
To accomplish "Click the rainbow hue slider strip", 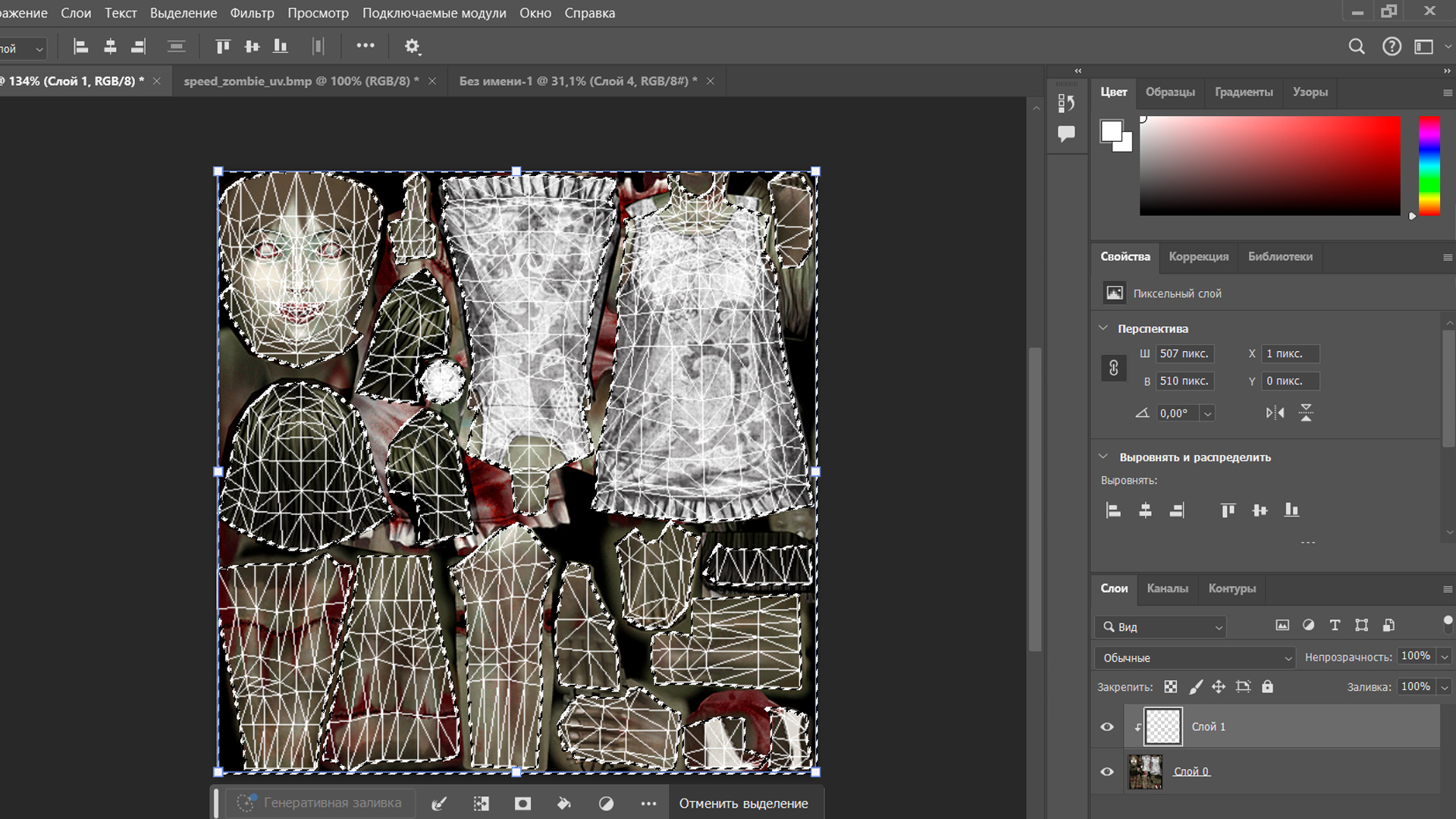I will click(x=1429, y=165).
